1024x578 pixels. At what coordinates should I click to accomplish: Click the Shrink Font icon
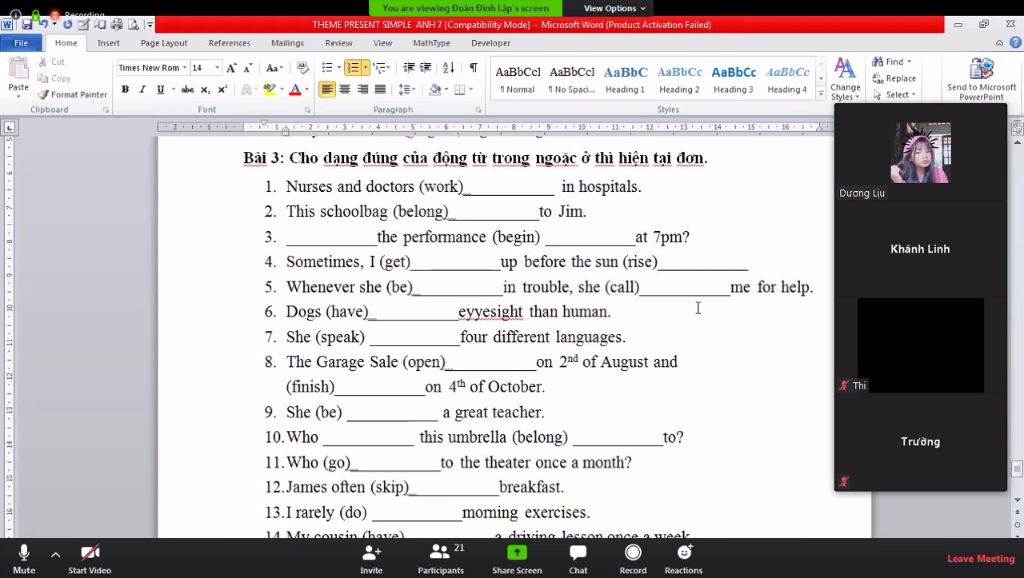click(x=248, y=68)
